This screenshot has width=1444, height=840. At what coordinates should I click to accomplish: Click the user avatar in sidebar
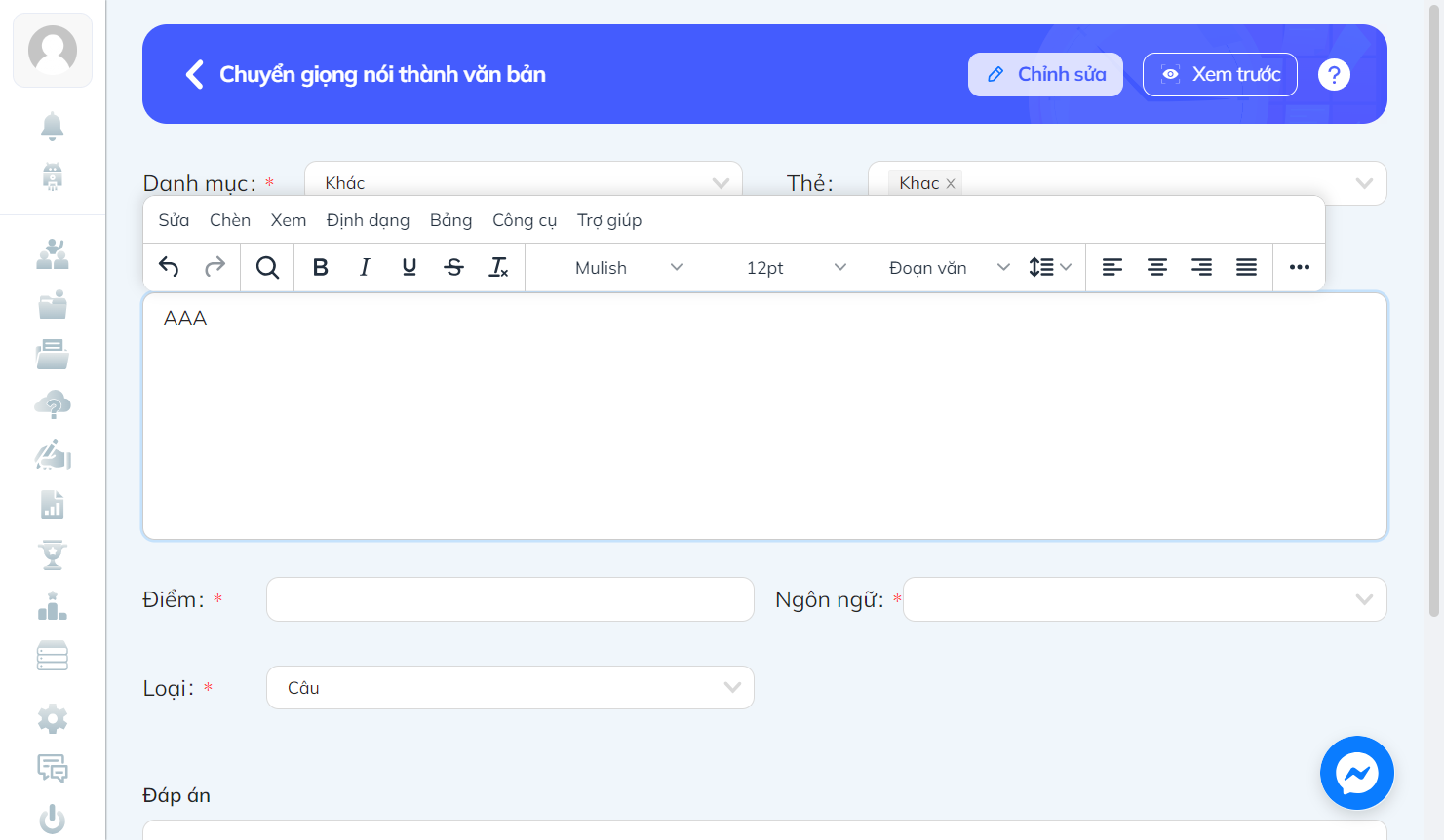pos(53,50)
